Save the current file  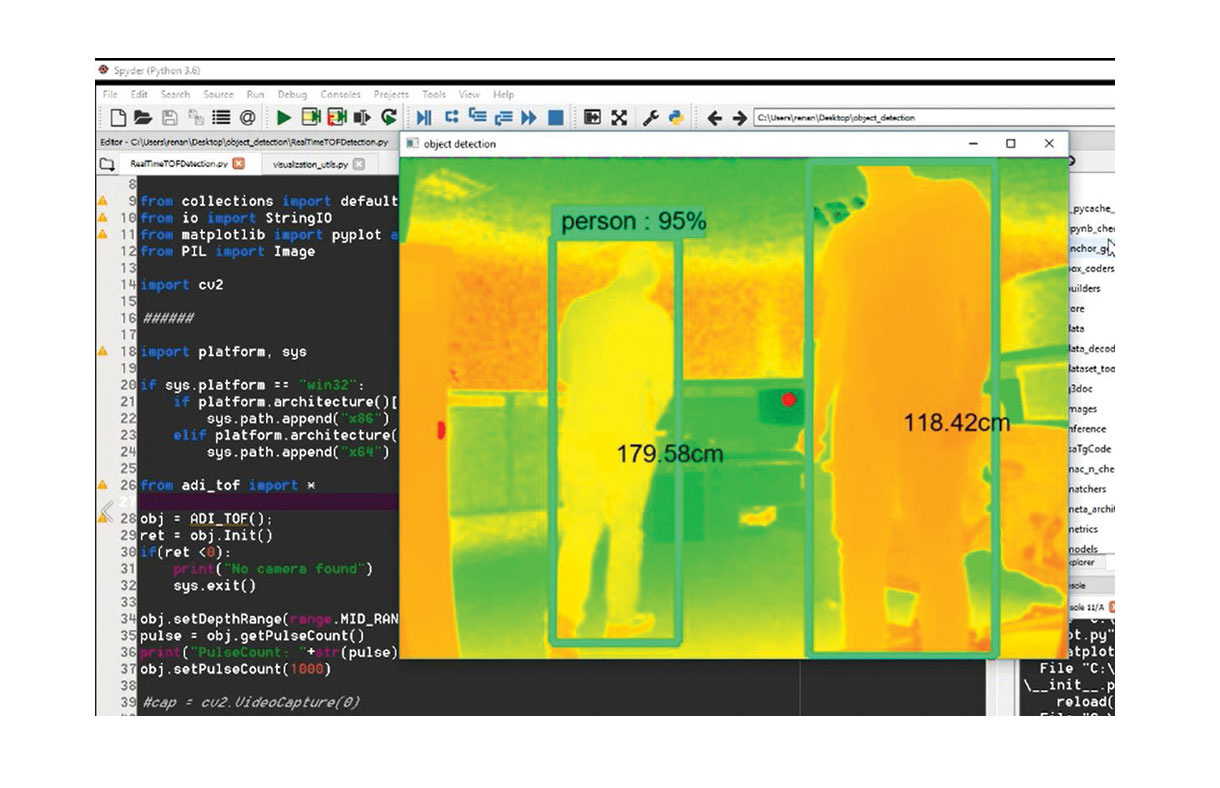(170, 118)
